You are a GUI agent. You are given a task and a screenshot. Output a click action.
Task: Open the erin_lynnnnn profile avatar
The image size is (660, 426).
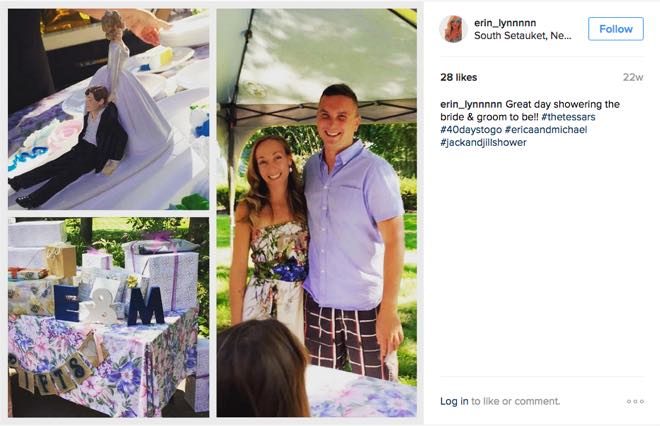pos(453,29)
